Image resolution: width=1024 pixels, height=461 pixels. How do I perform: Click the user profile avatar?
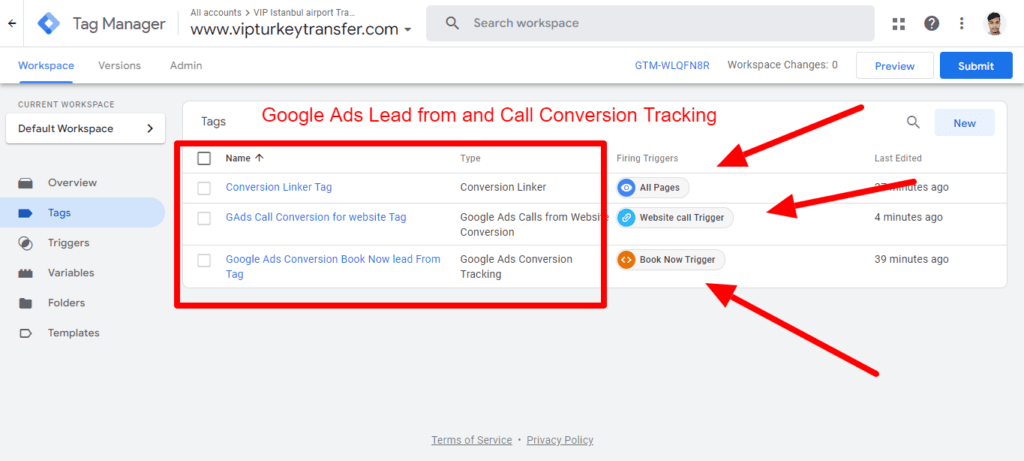tap(995, 24)
